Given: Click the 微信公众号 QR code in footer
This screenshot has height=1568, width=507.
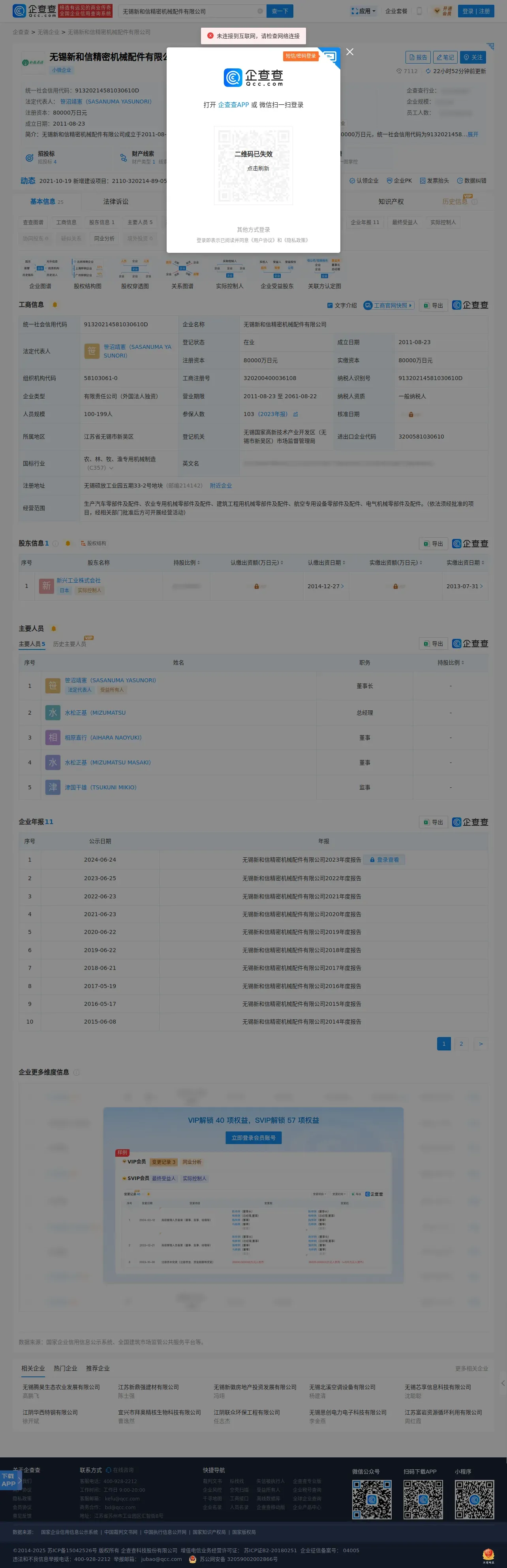Looking at the screenshot, I should (371, 1500).
